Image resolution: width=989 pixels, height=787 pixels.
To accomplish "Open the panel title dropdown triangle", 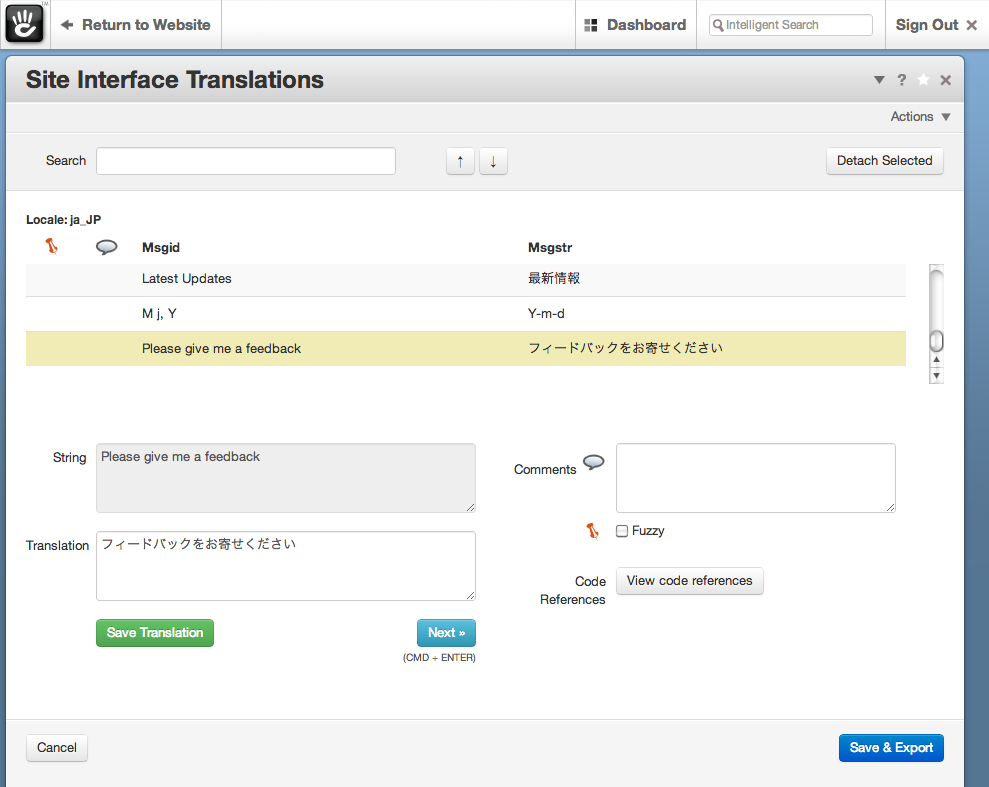I will (x=879, y=80).
